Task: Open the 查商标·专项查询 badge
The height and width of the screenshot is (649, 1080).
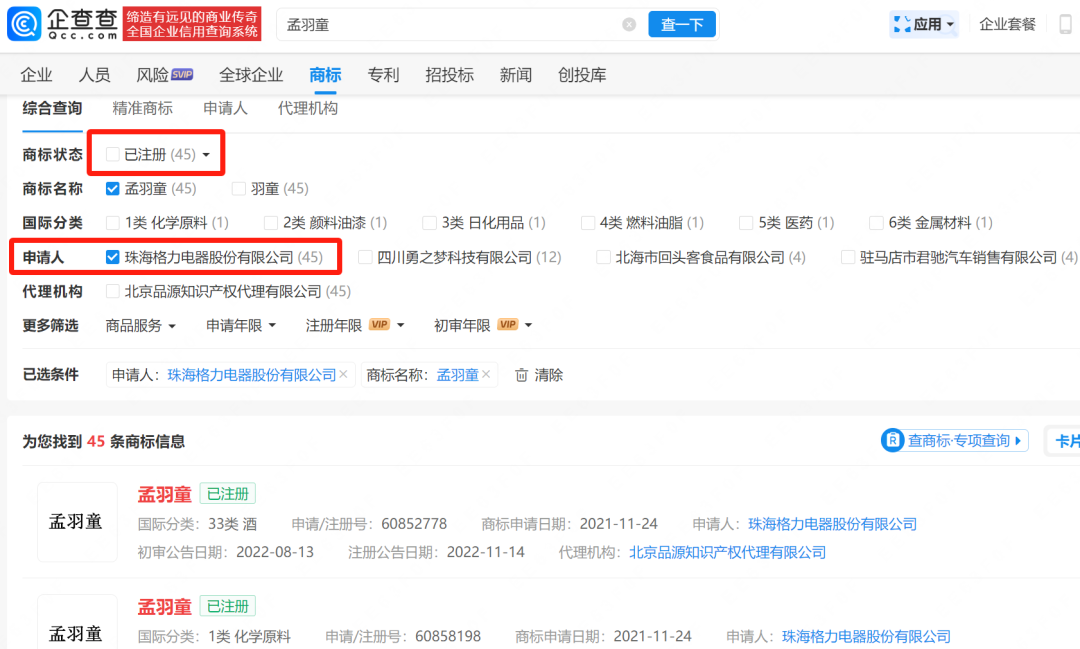Action: pos(955,440)
